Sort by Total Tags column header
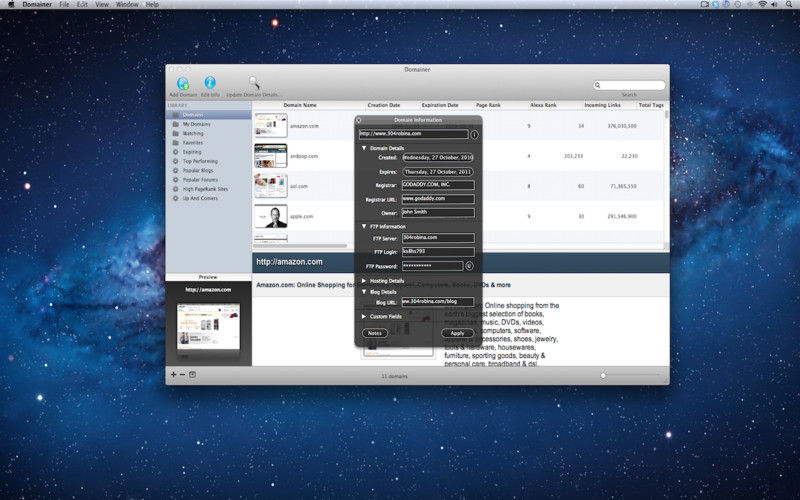Screen dimensions: 800x500 [651, 105]
